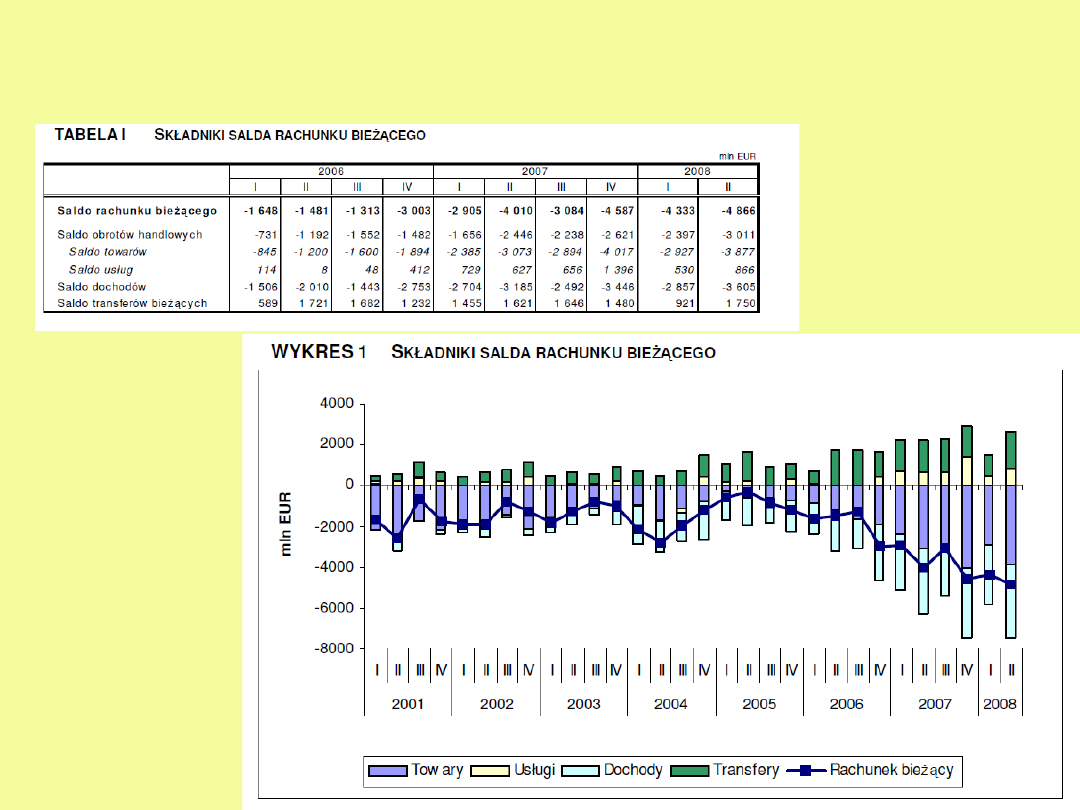
Task: Select the Saldo rachunku bieżącego row label
Action: point(137,211)
